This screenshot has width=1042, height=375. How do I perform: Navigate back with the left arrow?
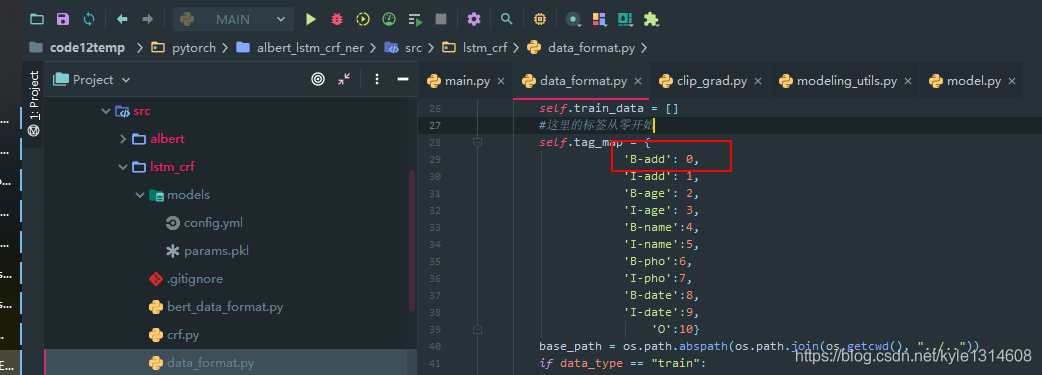(122, 19)
